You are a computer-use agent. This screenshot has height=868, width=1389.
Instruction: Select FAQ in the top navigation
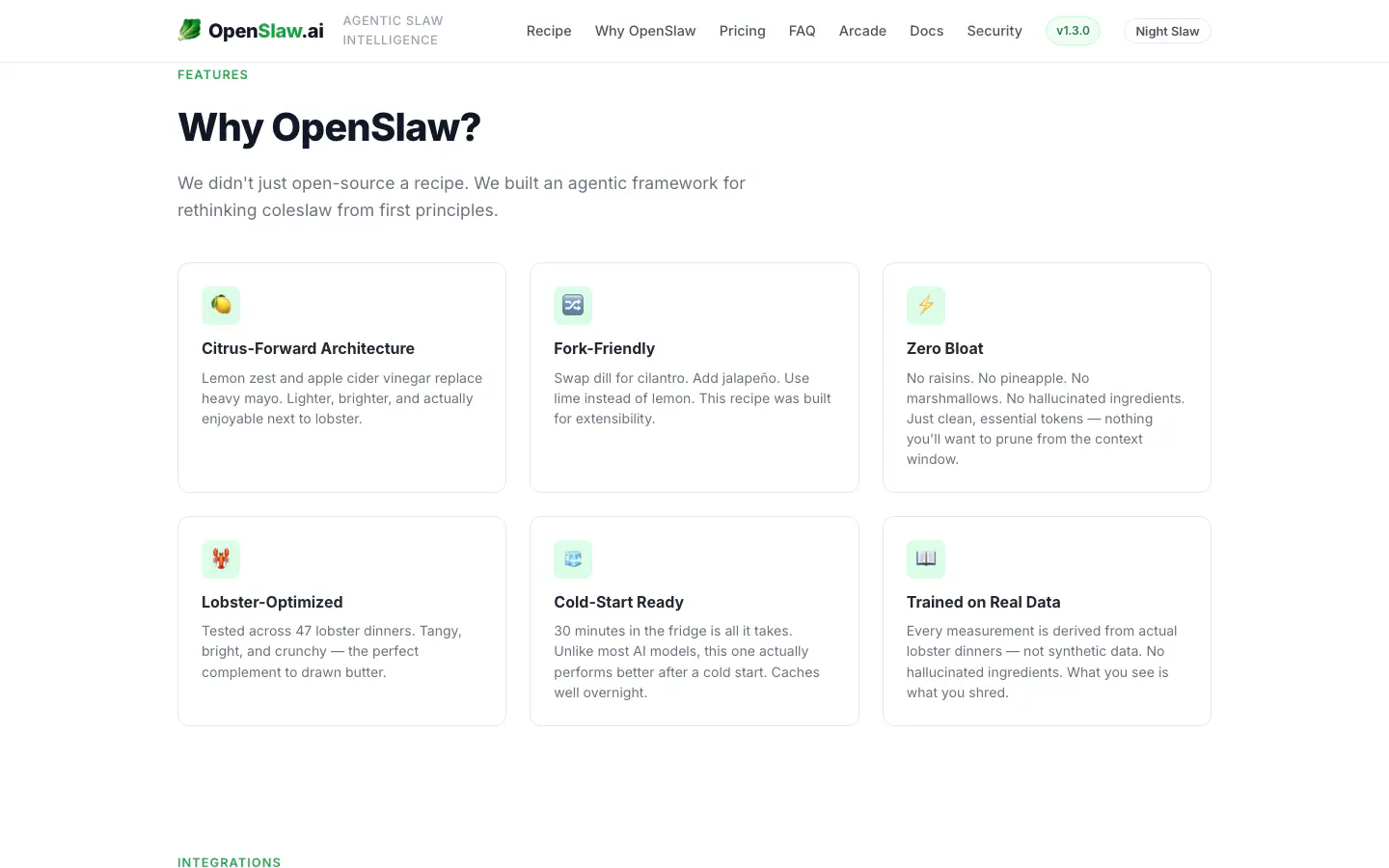803,31
